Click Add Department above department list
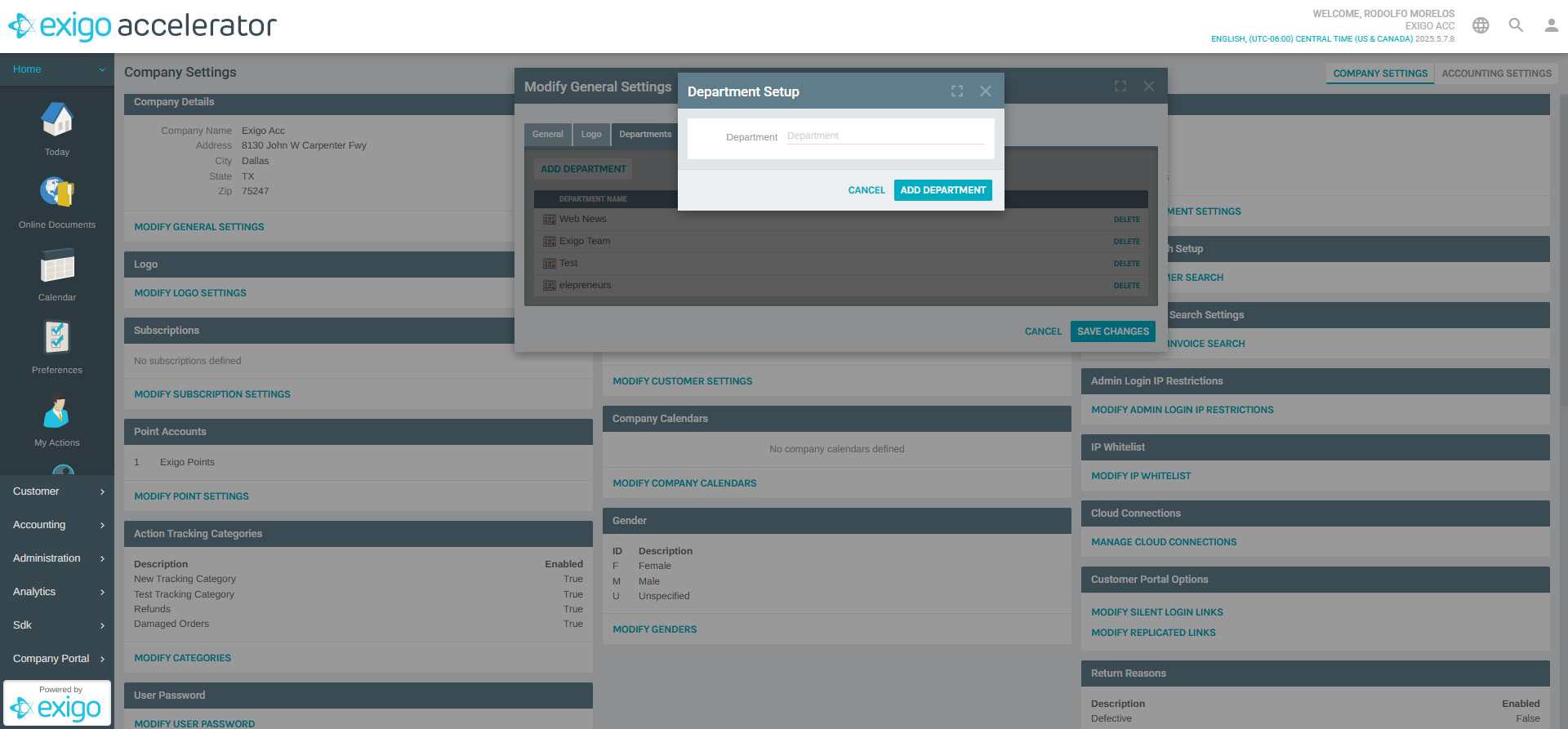Screen dimensions: 1568x729 pos(583,169)
